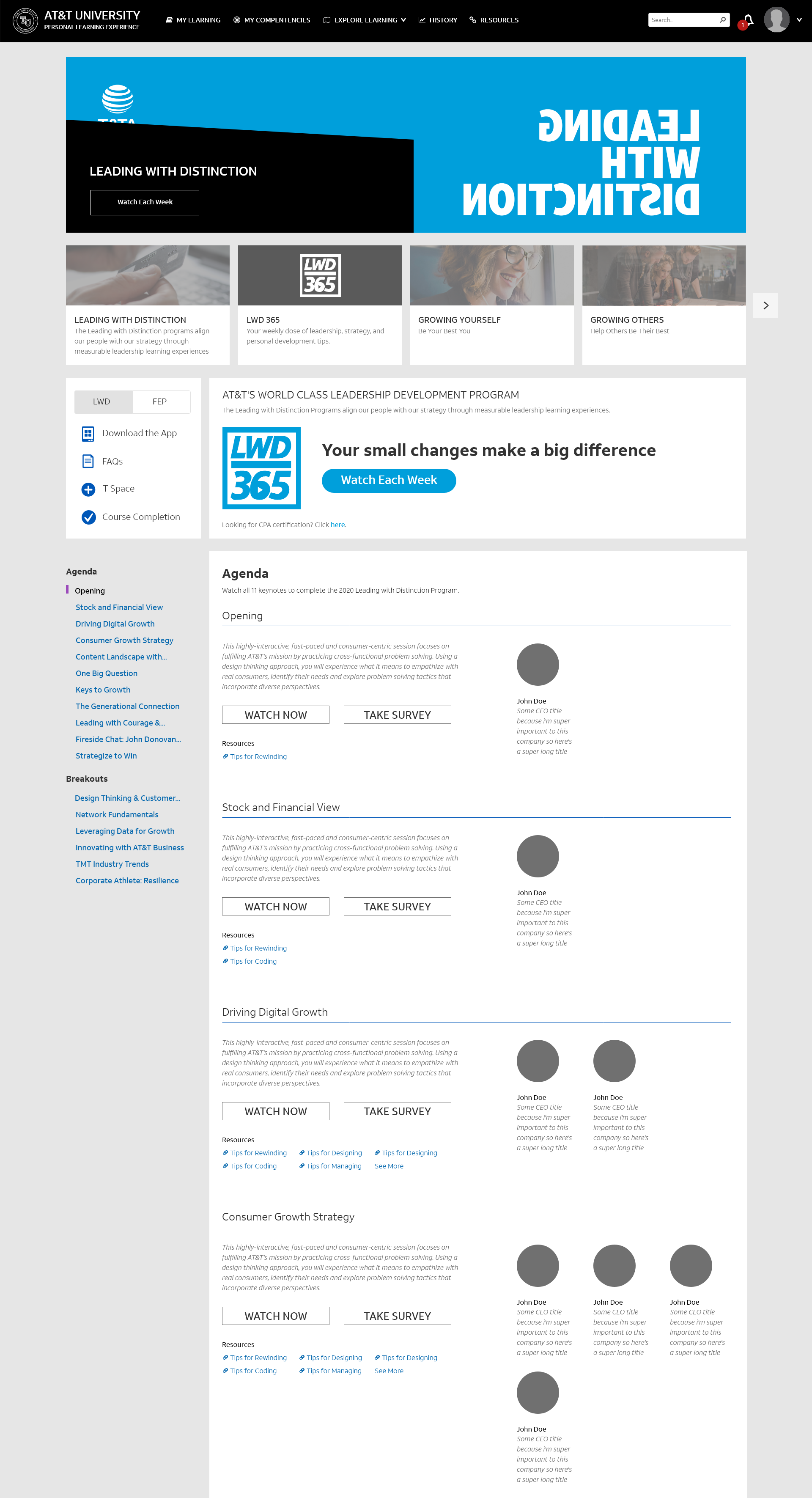Click the Course Completion checkmark icon
812x1498 pixels.
click(88, 517)
